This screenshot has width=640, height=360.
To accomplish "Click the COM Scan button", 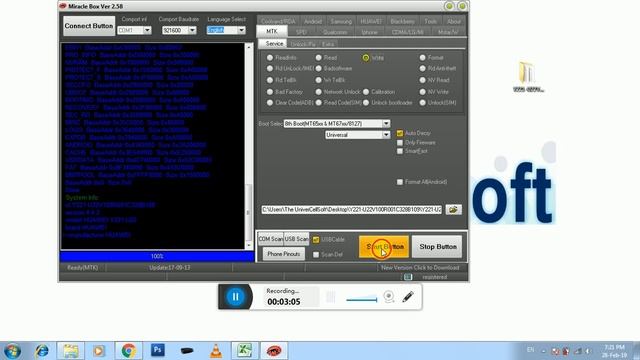I will [x=270, y=239].
